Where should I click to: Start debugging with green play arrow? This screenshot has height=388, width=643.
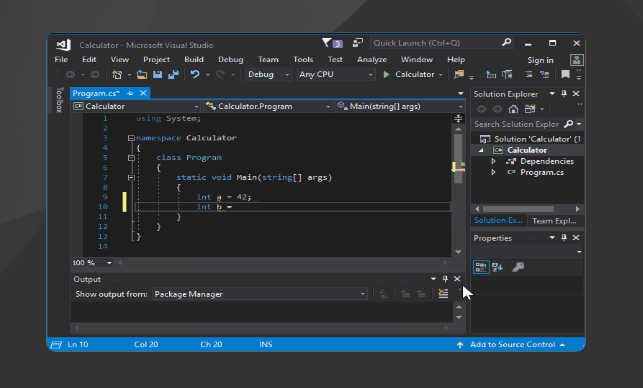point(386,74)
